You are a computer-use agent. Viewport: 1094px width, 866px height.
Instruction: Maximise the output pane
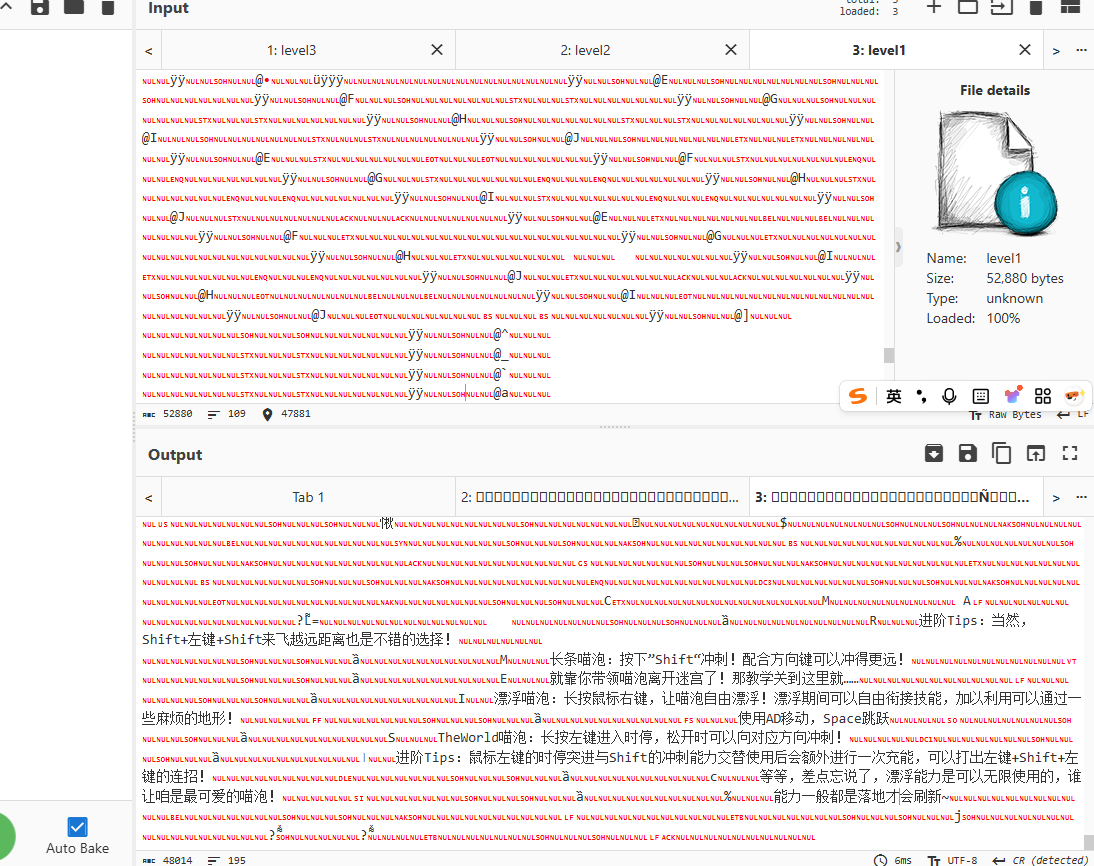1070,454
